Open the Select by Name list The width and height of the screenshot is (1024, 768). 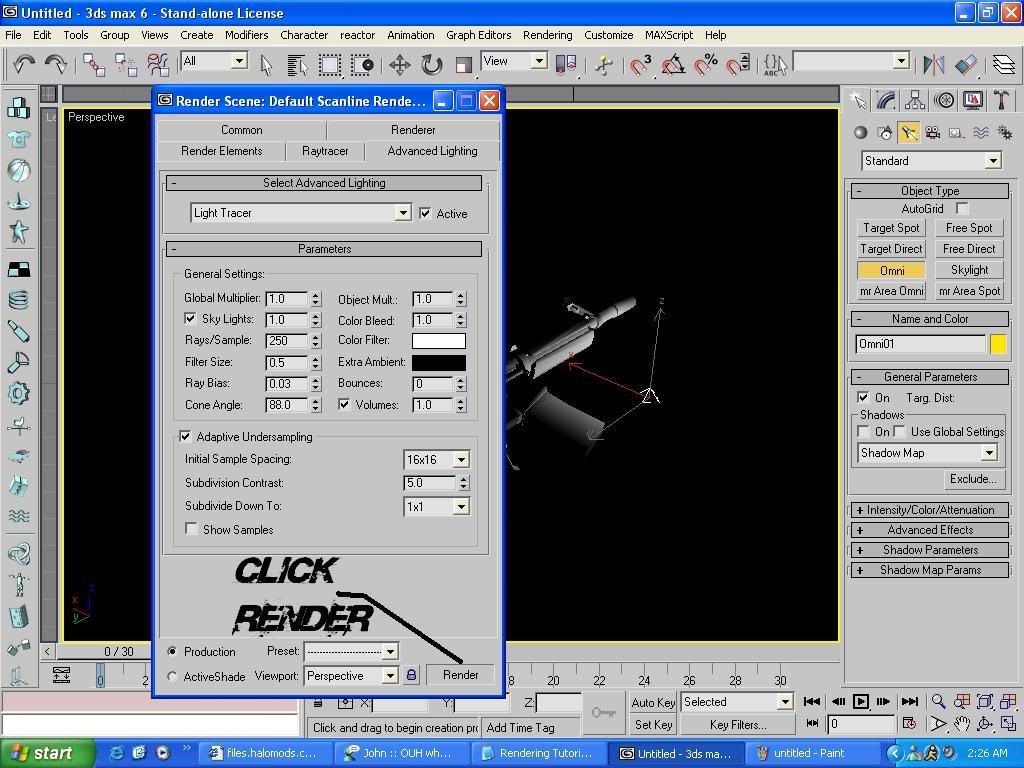coord(297,65)
